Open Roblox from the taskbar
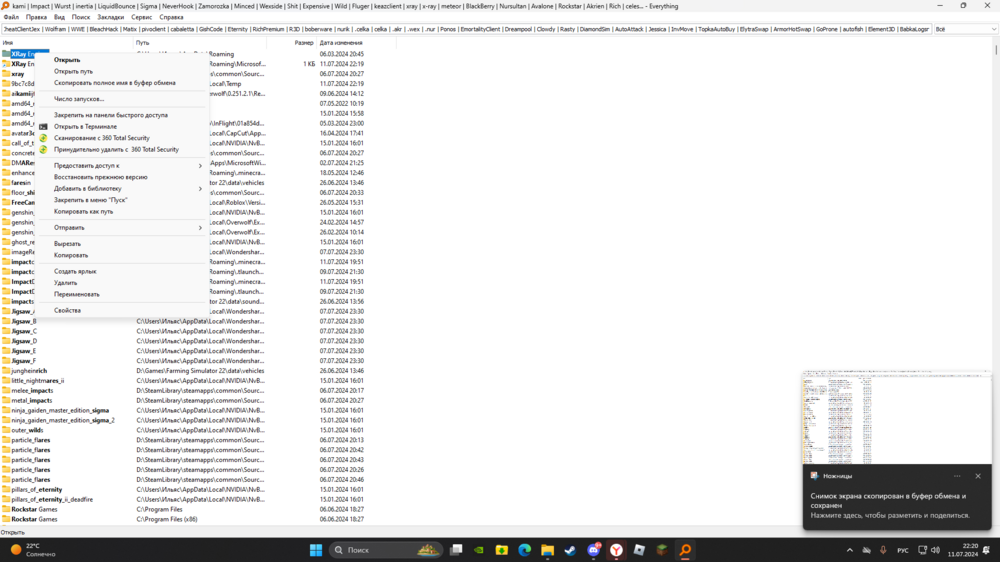The height and width of the screenshot is (562, 1000). tap(639, 550)
